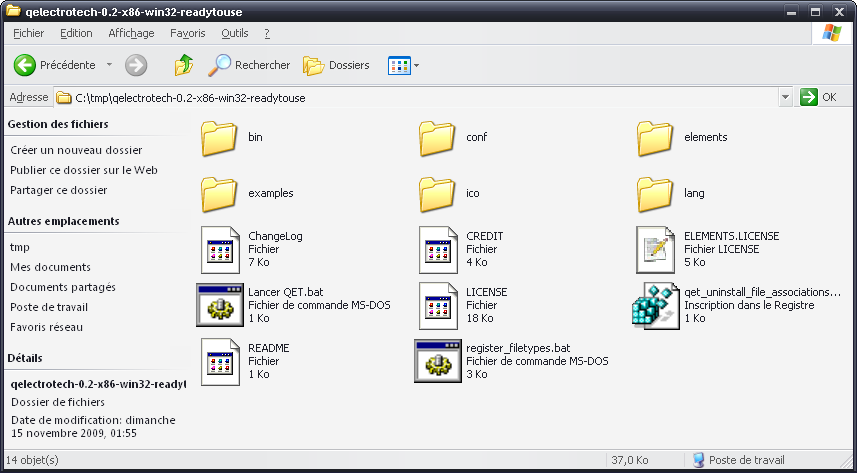The width and height of the screenshot is (857, 473).
Task: Select the README file icon
Action: [x=220, y=361]
